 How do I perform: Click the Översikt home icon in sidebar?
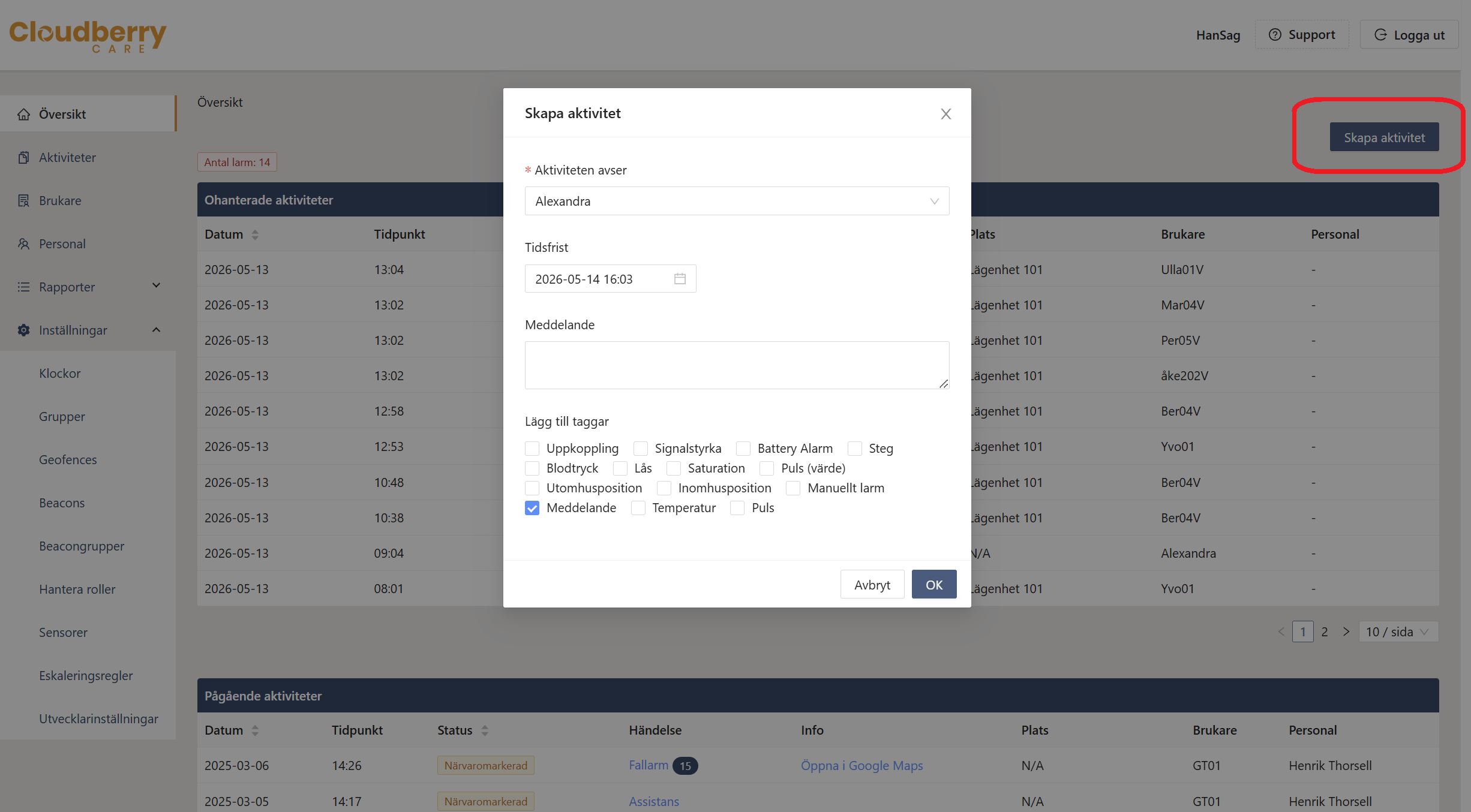(x=23, y=114)
